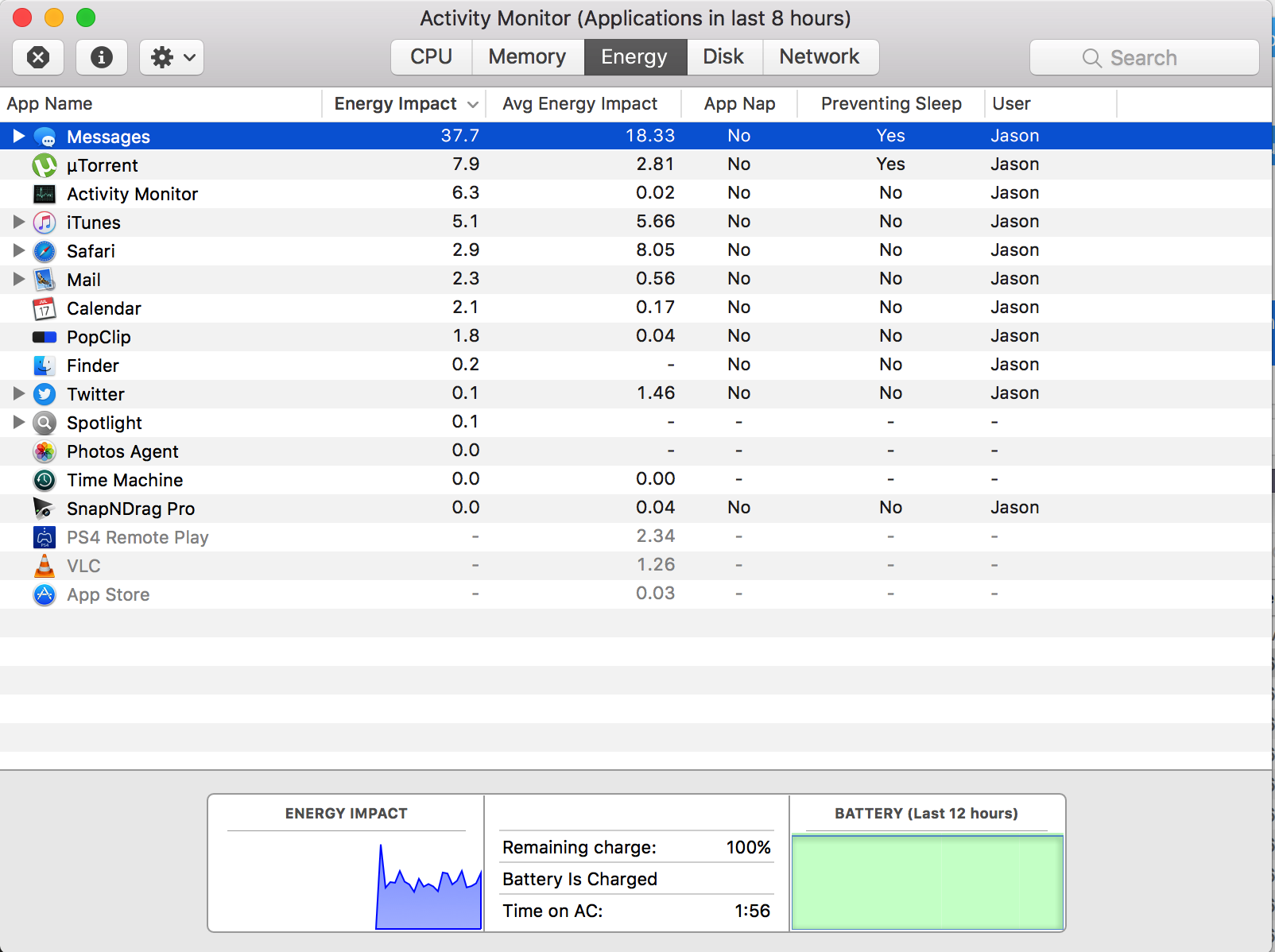This screenshot has width=1275, height=952.
Task: Sort by Avg Energy Impact column header
Action: 583,104
